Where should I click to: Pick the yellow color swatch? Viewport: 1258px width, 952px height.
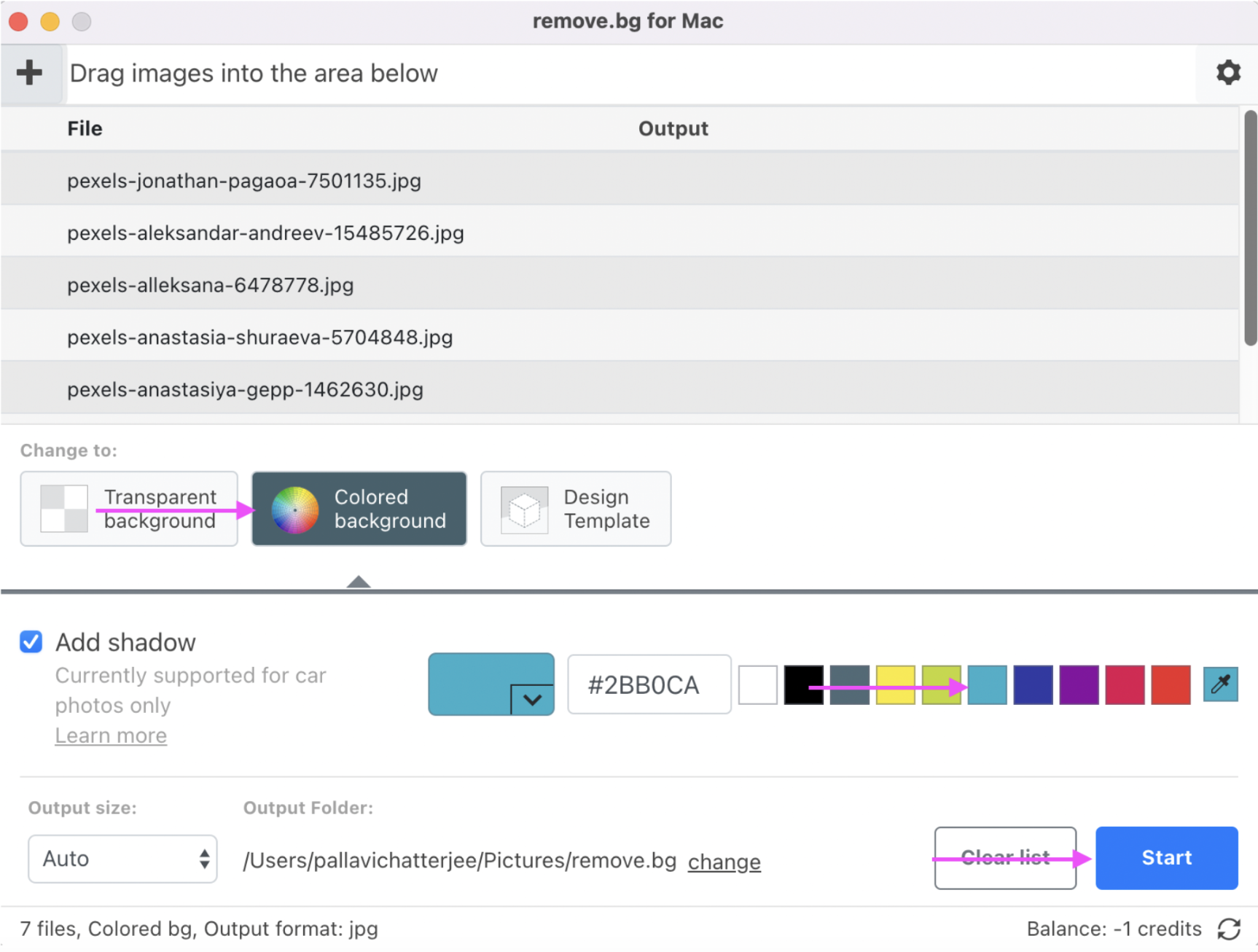896,685
